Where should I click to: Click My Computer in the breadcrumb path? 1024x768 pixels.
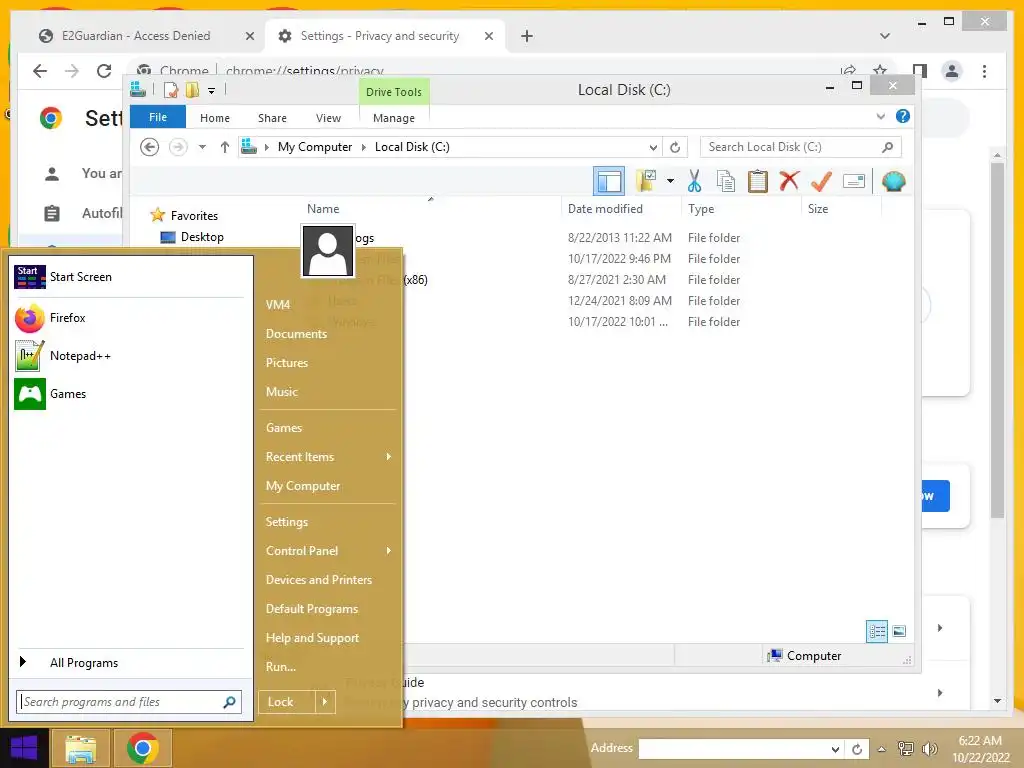coord(315,147)
